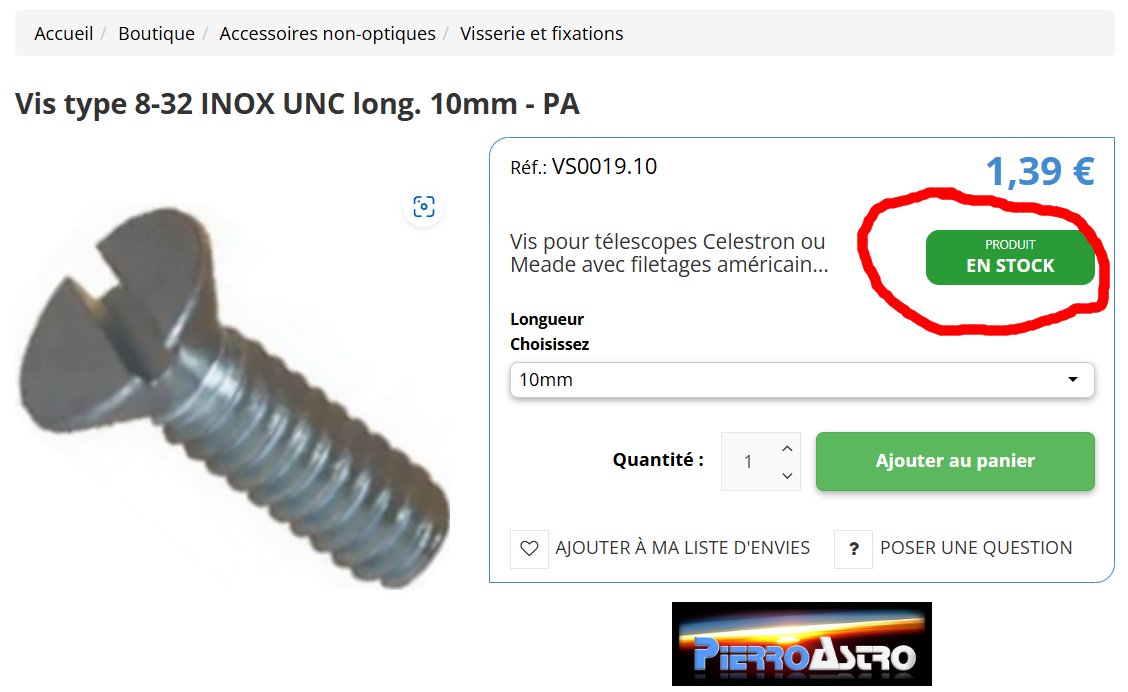1128x692 pixels.
Task: Click the heart wishlist icon
Action: click(529, 549)
